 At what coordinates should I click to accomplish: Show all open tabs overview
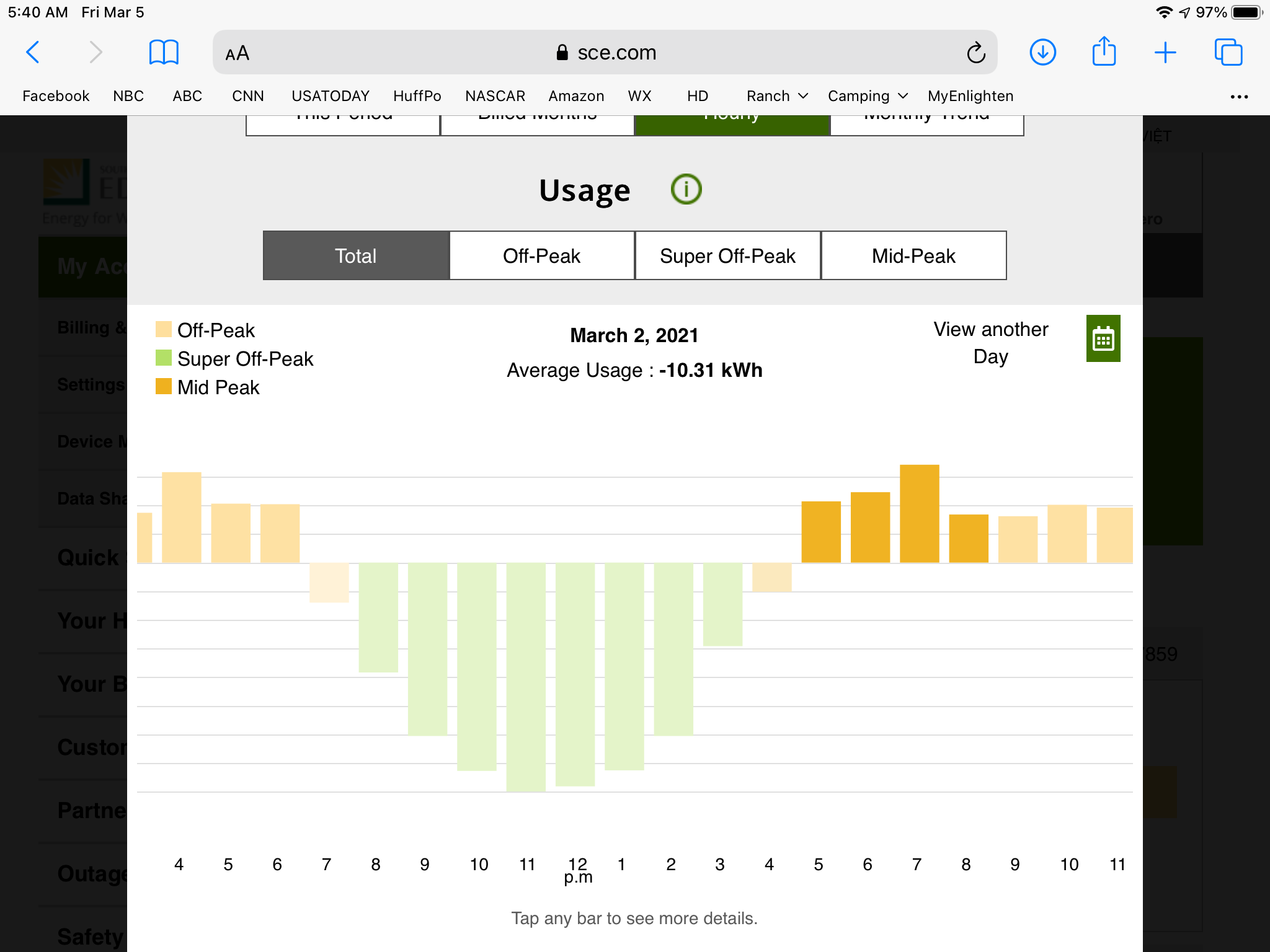pyautogui.click(x=1228, y=52)
